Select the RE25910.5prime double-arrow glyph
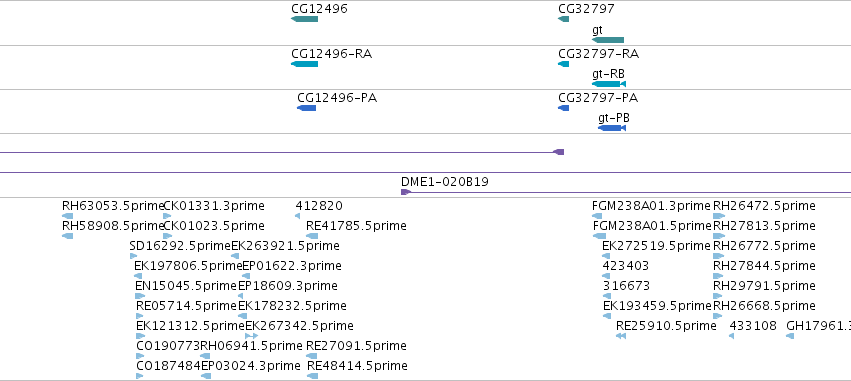Screen dimensions: 851x381 (621, 336)
